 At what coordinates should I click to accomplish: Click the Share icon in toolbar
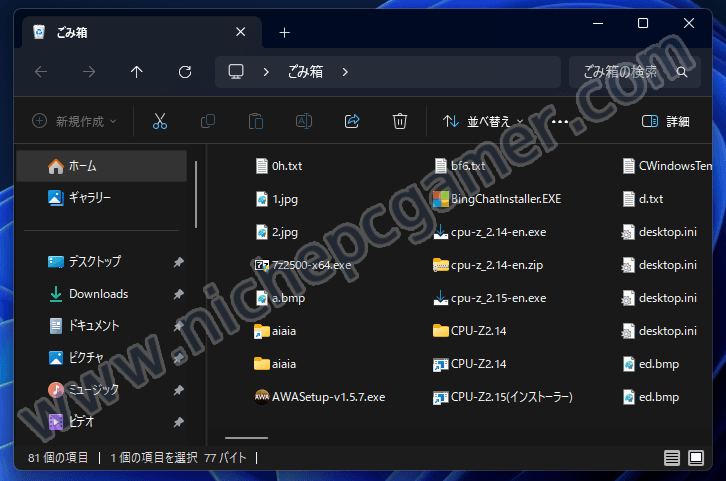point(352,121)
